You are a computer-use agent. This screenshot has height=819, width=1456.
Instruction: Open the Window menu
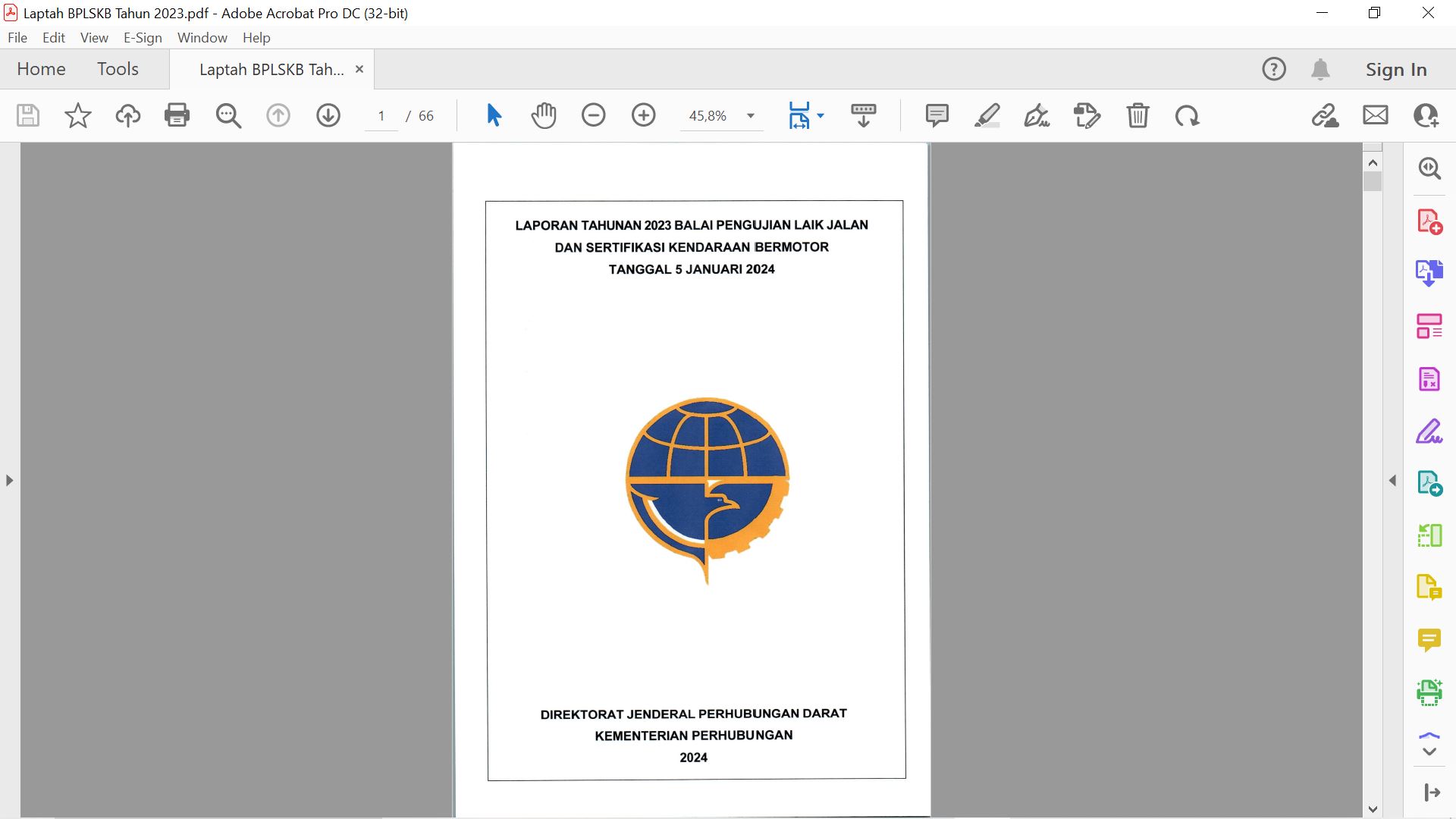coord(202,37)
